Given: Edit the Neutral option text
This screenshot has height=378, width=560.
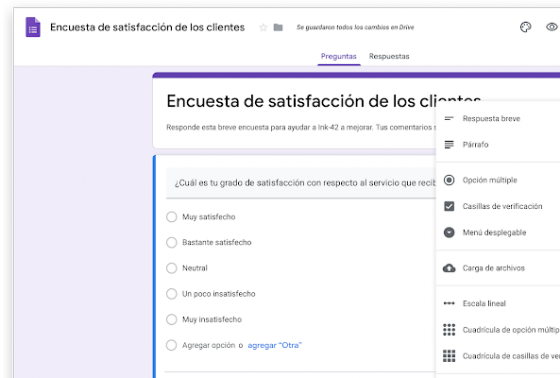Looking at the screenshot, I should pyautogui.click(x=195, y=268).
